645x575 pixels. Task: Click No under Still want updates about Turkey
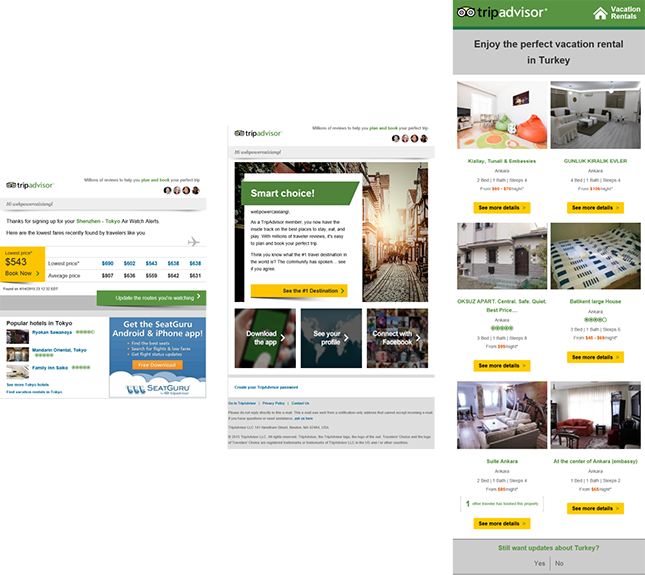tap(559, 563)
